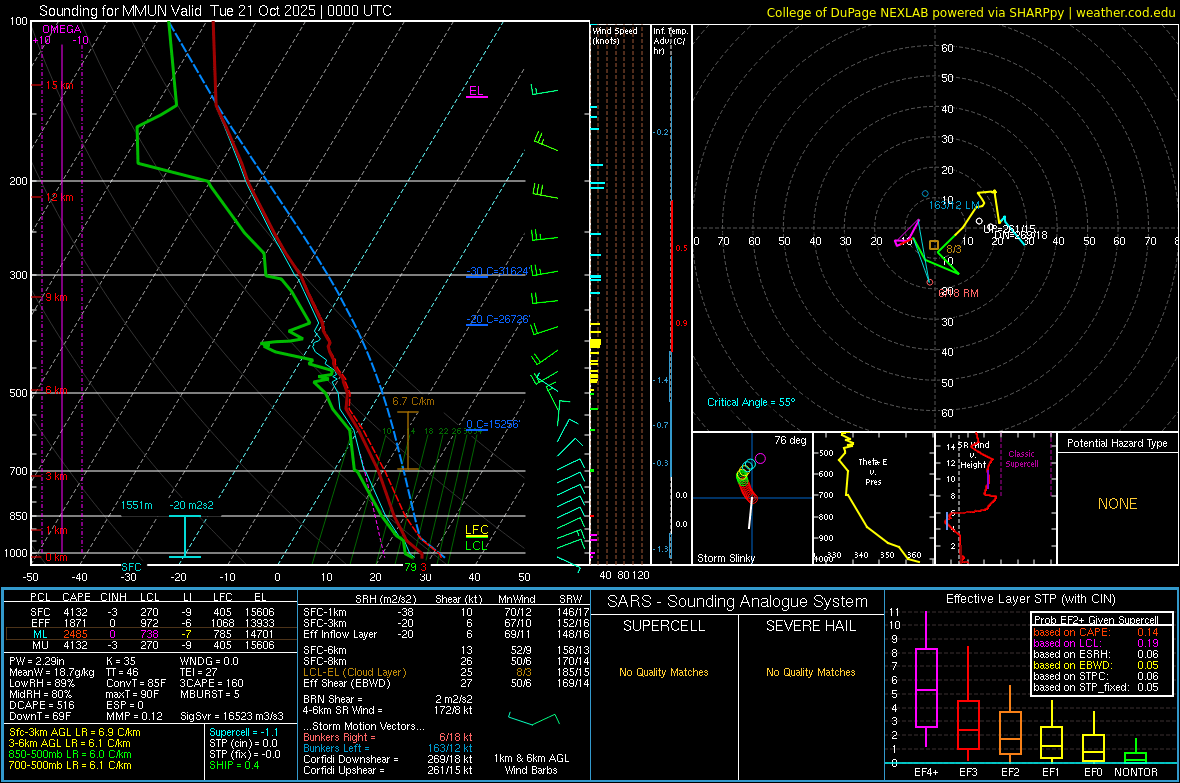1180x783 pixels.
Task: Click the 9 km height marker
Action: tap(56, 297)
